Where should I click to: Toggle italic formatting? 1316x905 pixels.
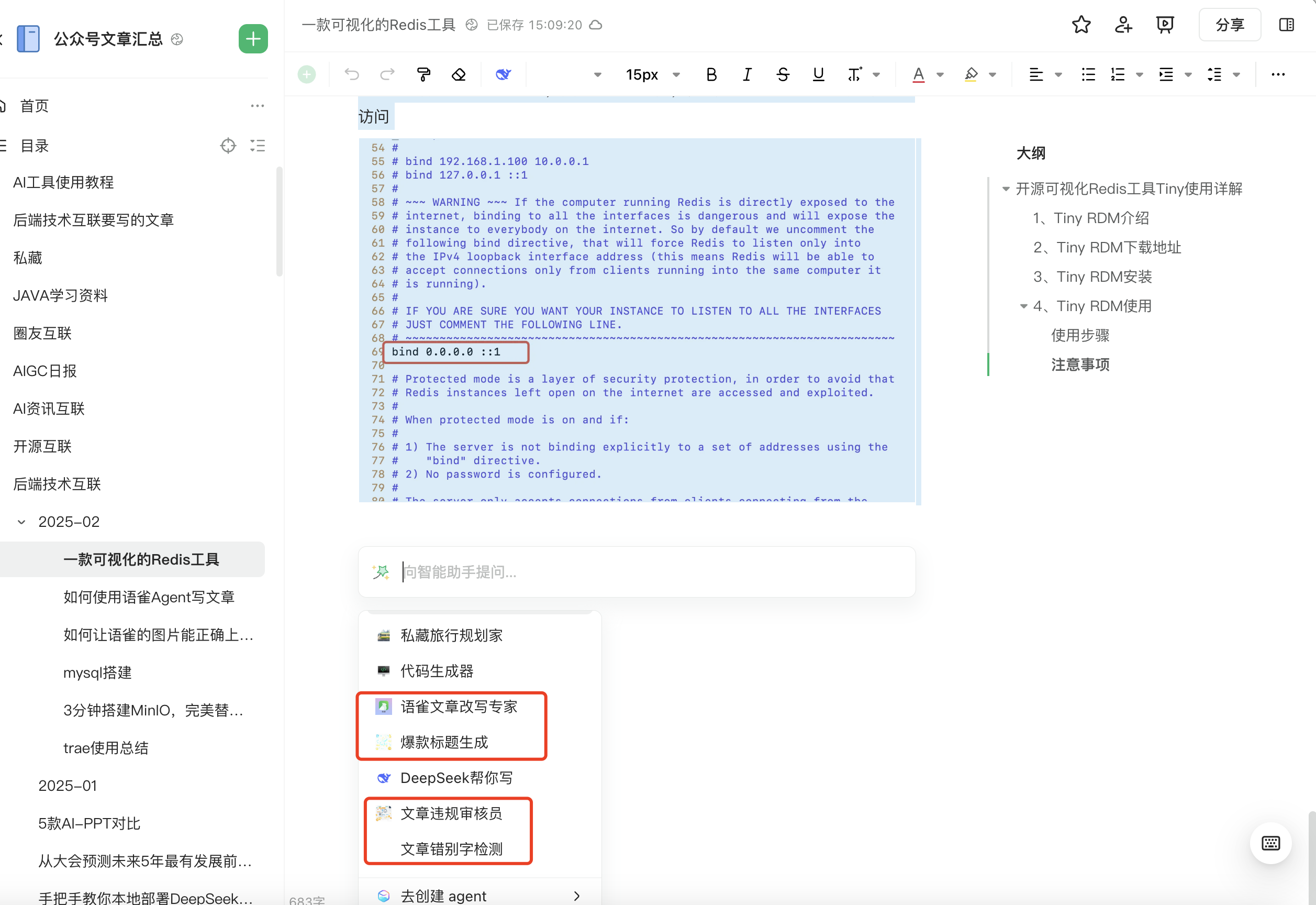747,74
